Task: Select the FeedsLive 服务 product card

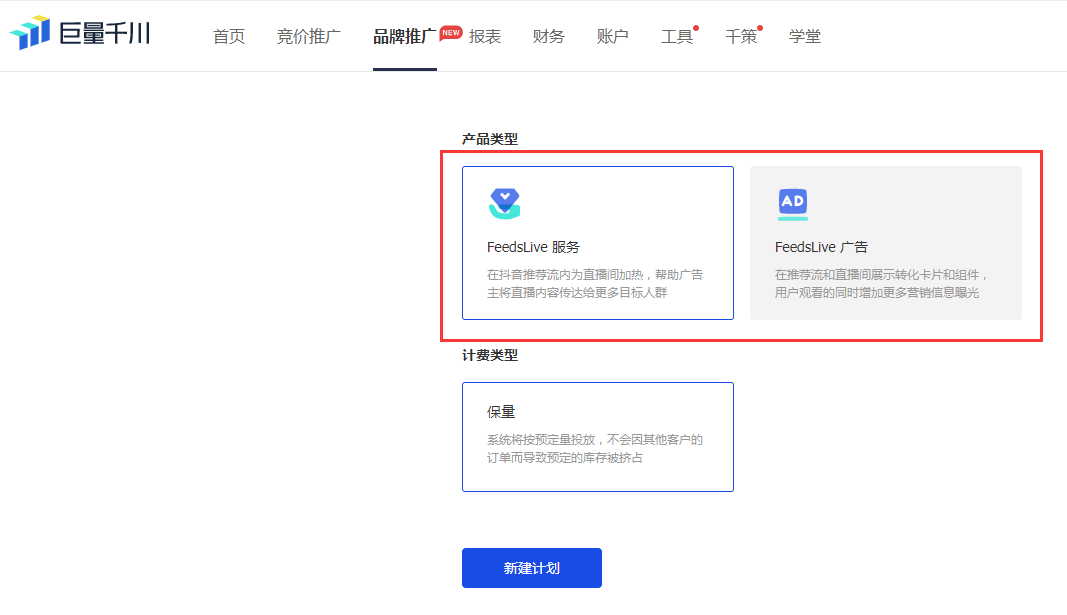Action: coord(598,243)
